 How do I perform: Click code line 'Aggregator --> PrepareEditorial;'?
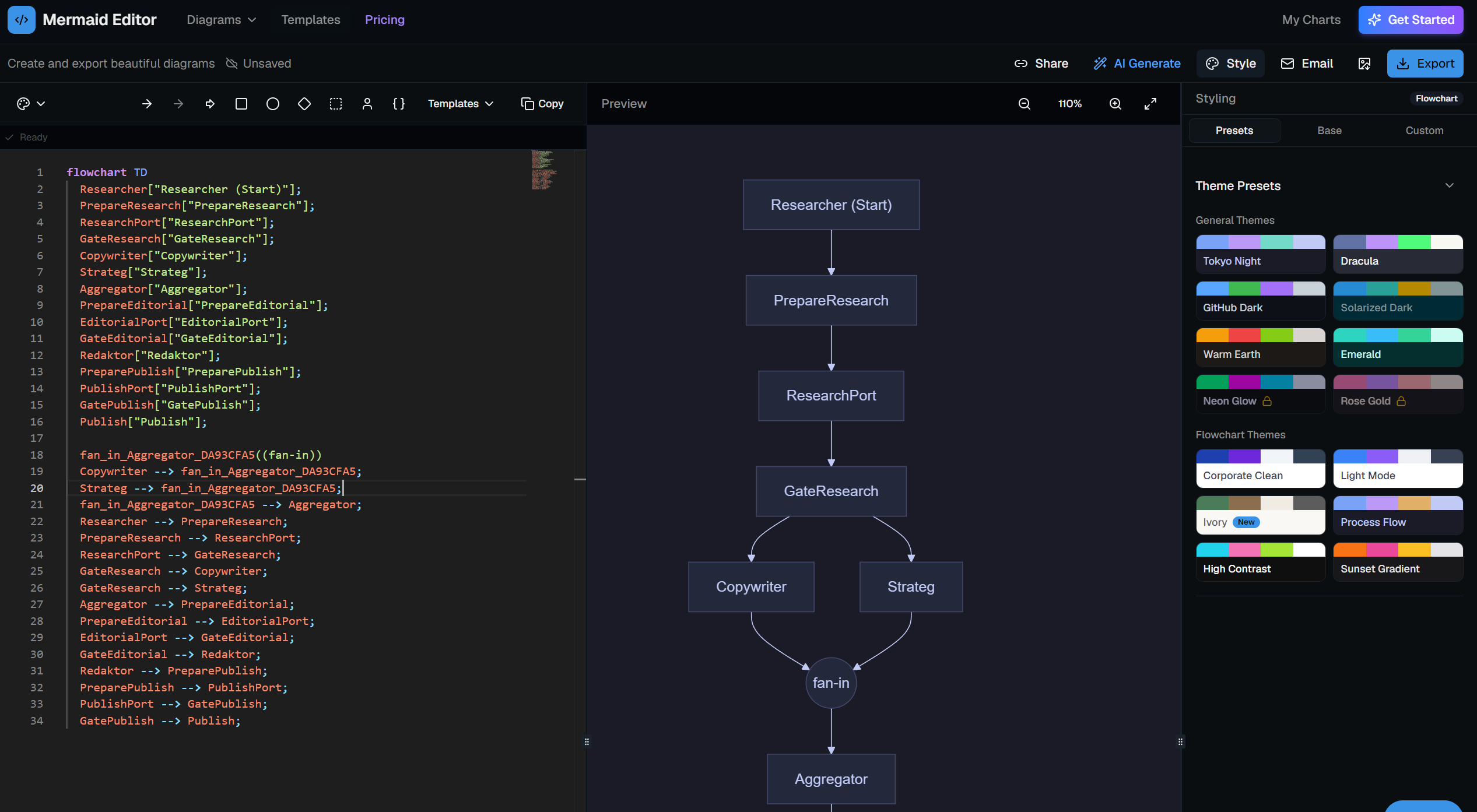tap(187, 604)
